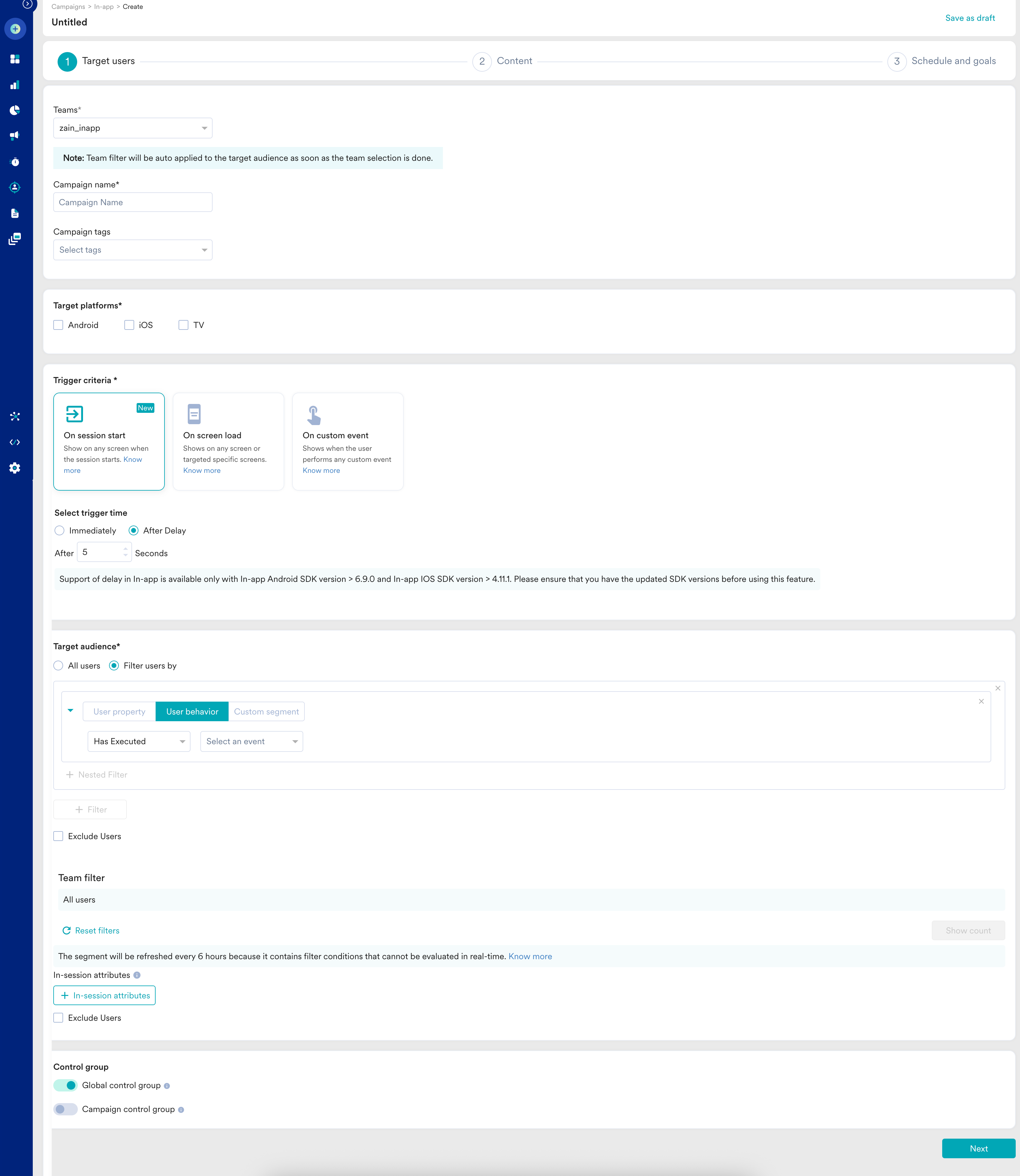Click the plus create button in sidebar
1020x1176 pixels.
coord(15,29)
